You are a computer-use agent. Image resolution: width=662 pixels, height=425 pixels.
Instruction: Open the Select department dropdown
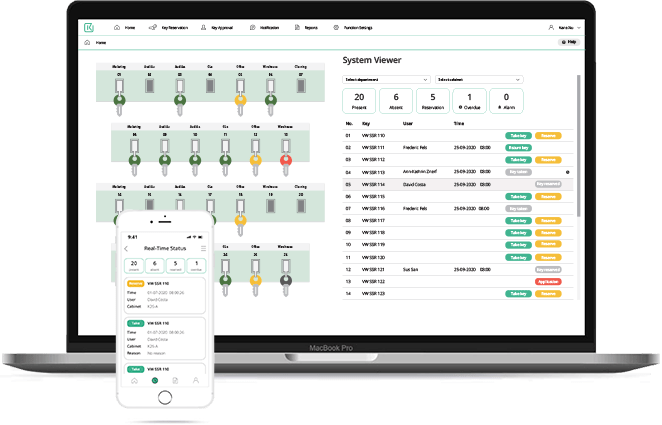point(386,79)
